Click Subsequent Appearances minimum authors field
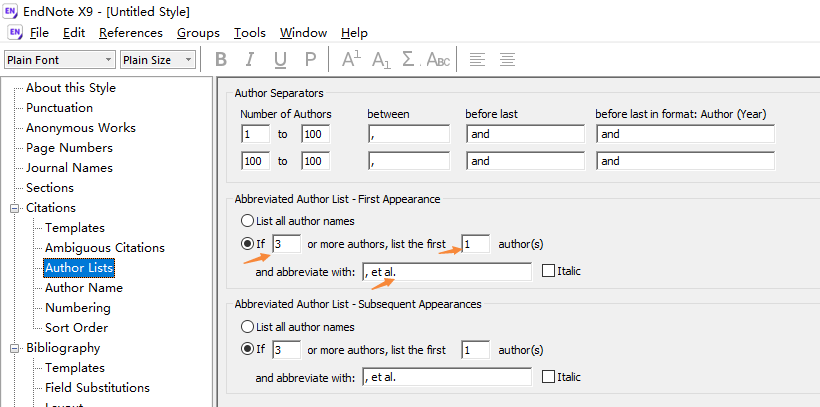820x407 pixels. 287,349
